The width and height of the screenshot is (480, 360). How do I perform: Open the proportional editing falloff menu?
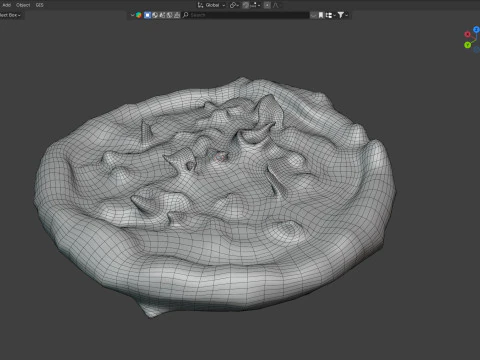(276, 5)
